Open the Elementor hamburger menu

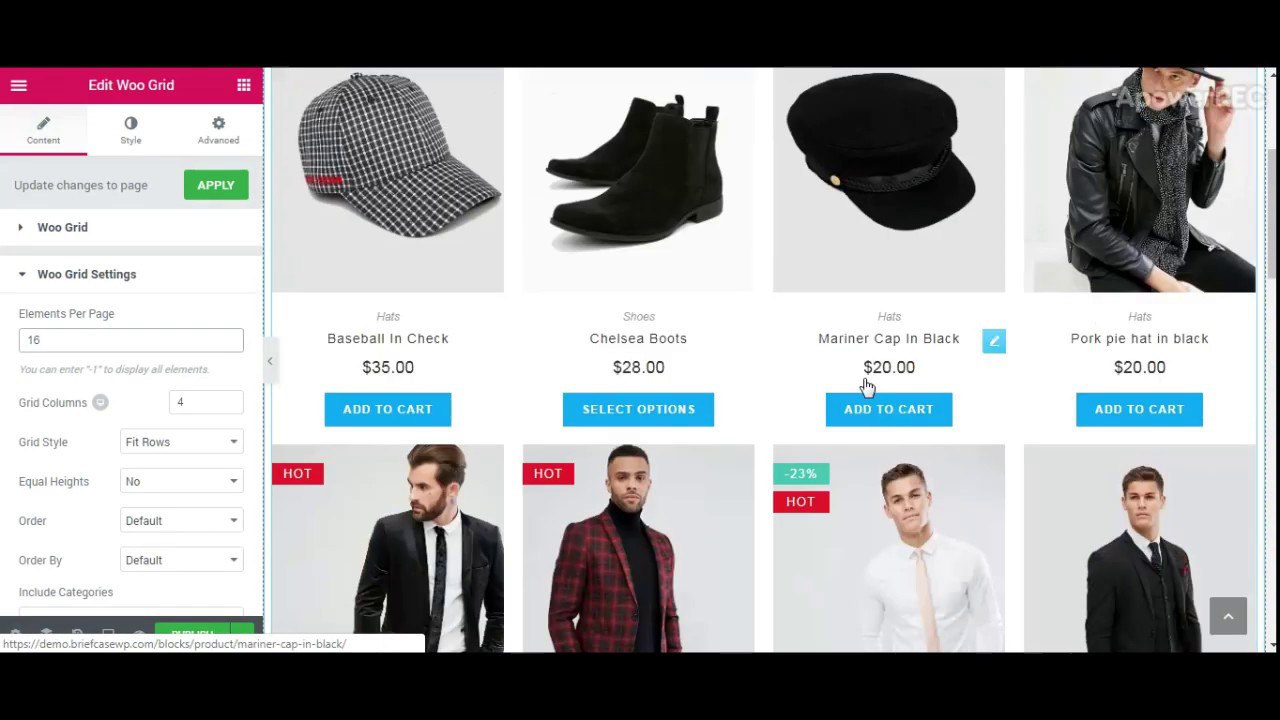(18, 85)
